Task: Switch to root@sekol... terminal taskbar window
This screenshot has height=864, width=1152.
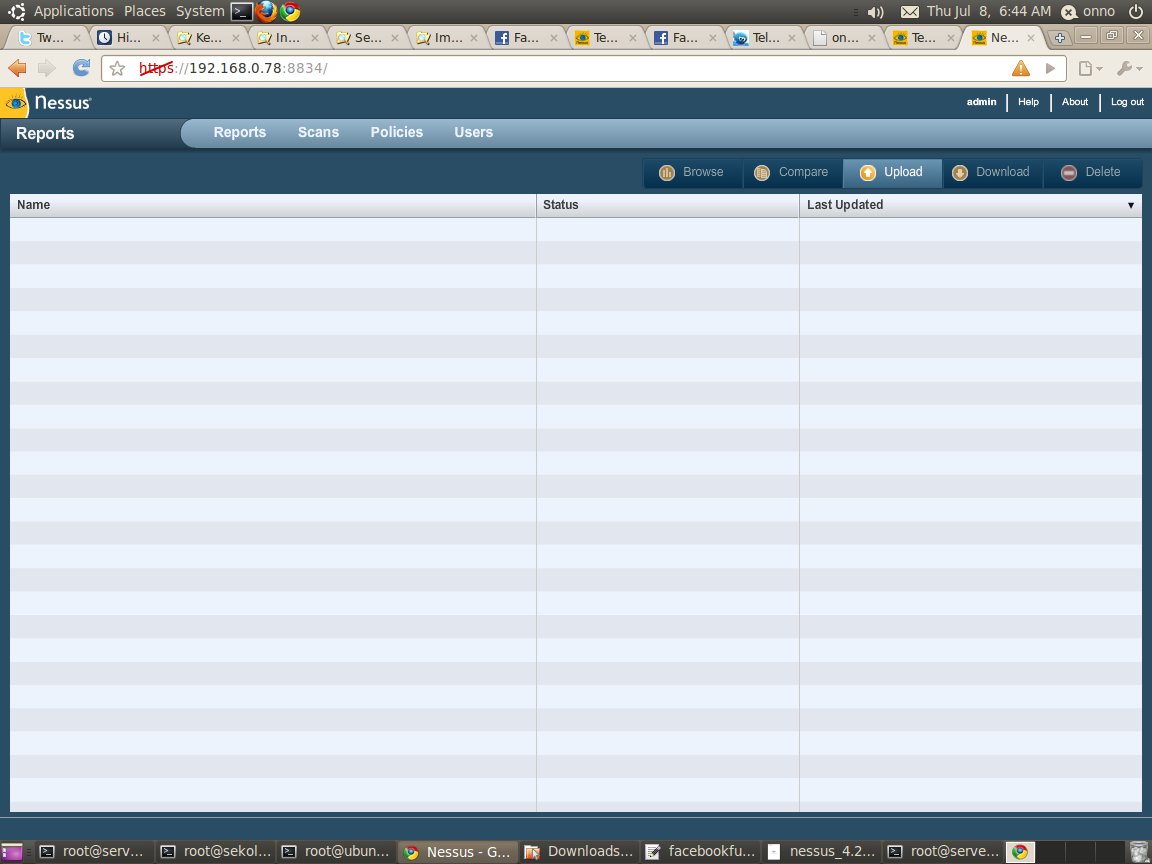Action: click(216, 852)
